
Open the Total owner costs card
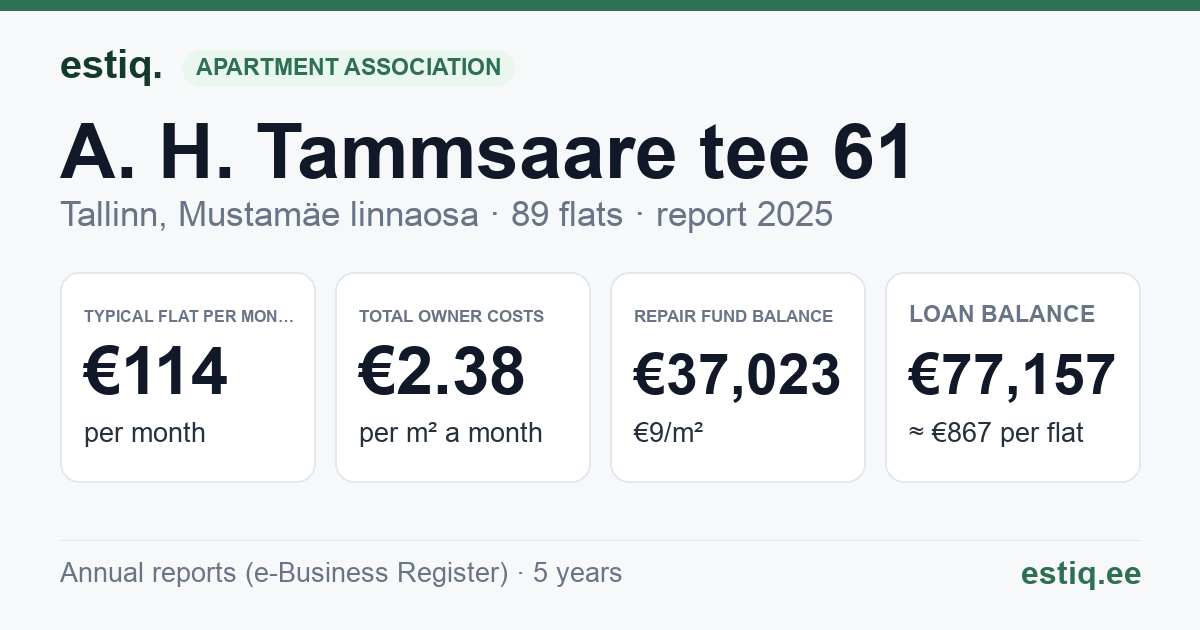[463, 377]
